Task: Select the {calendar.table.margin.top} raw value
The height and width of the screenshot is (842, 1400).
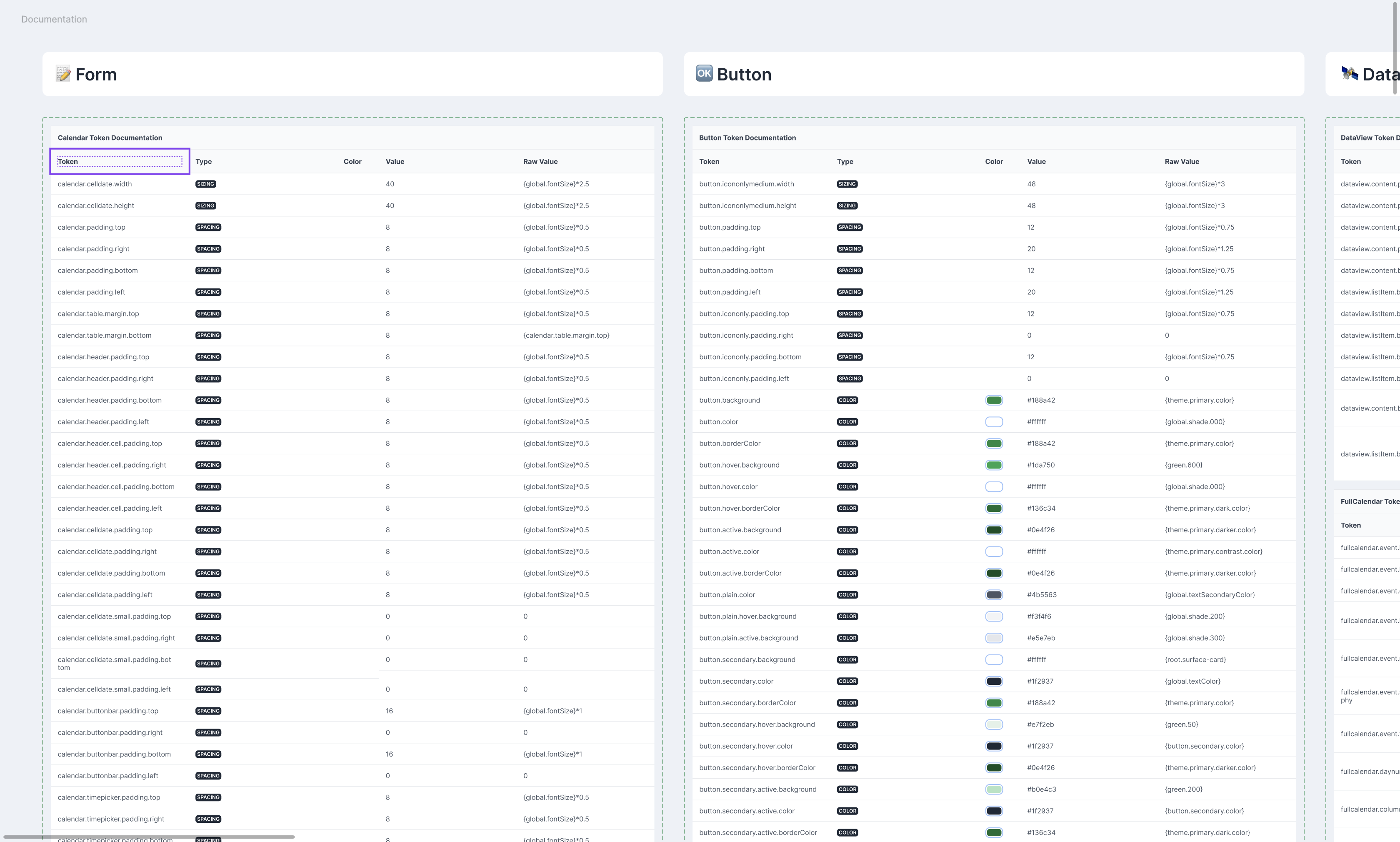Action: click(566, 335)
